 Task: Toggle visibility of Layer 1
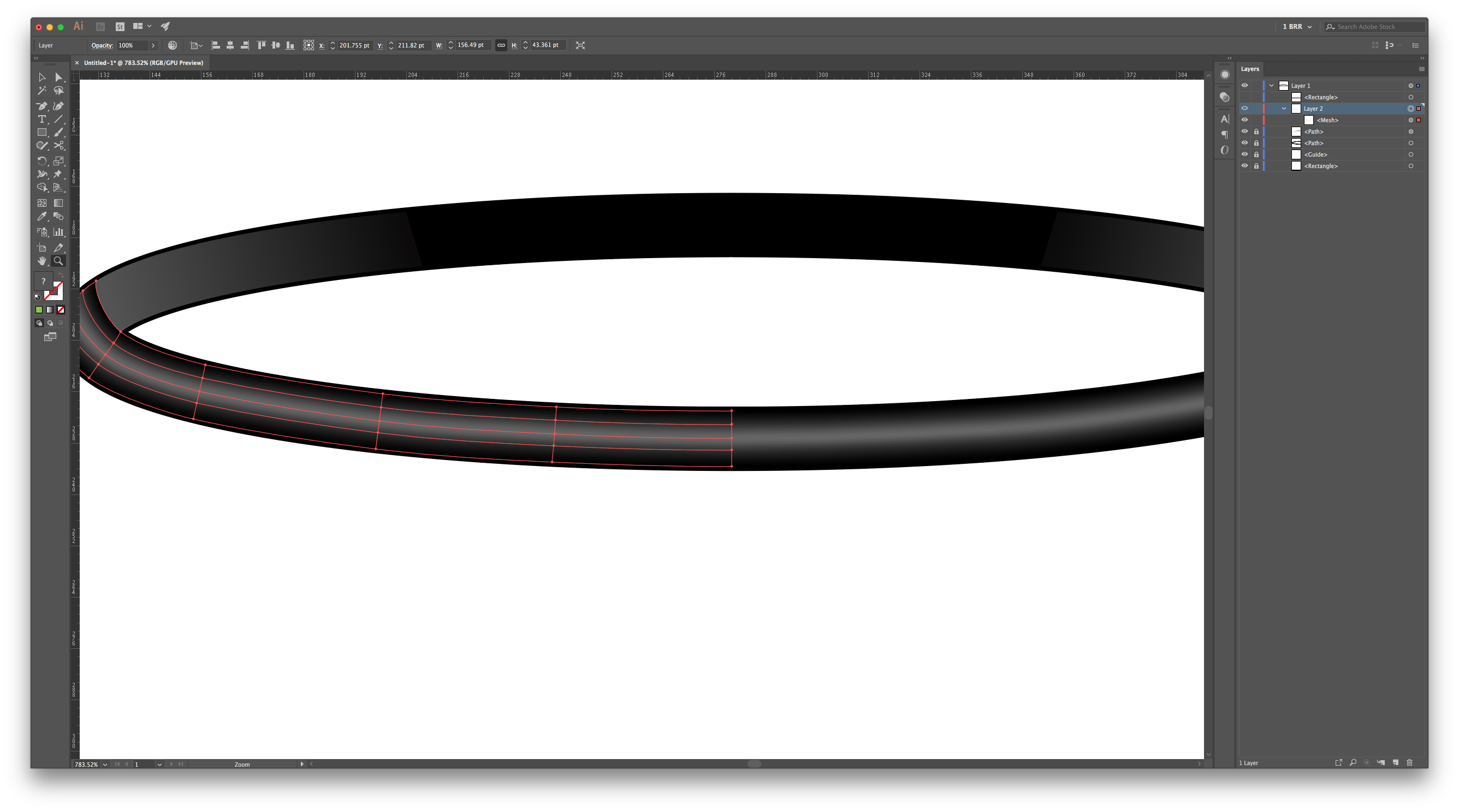coord(1244,86)
